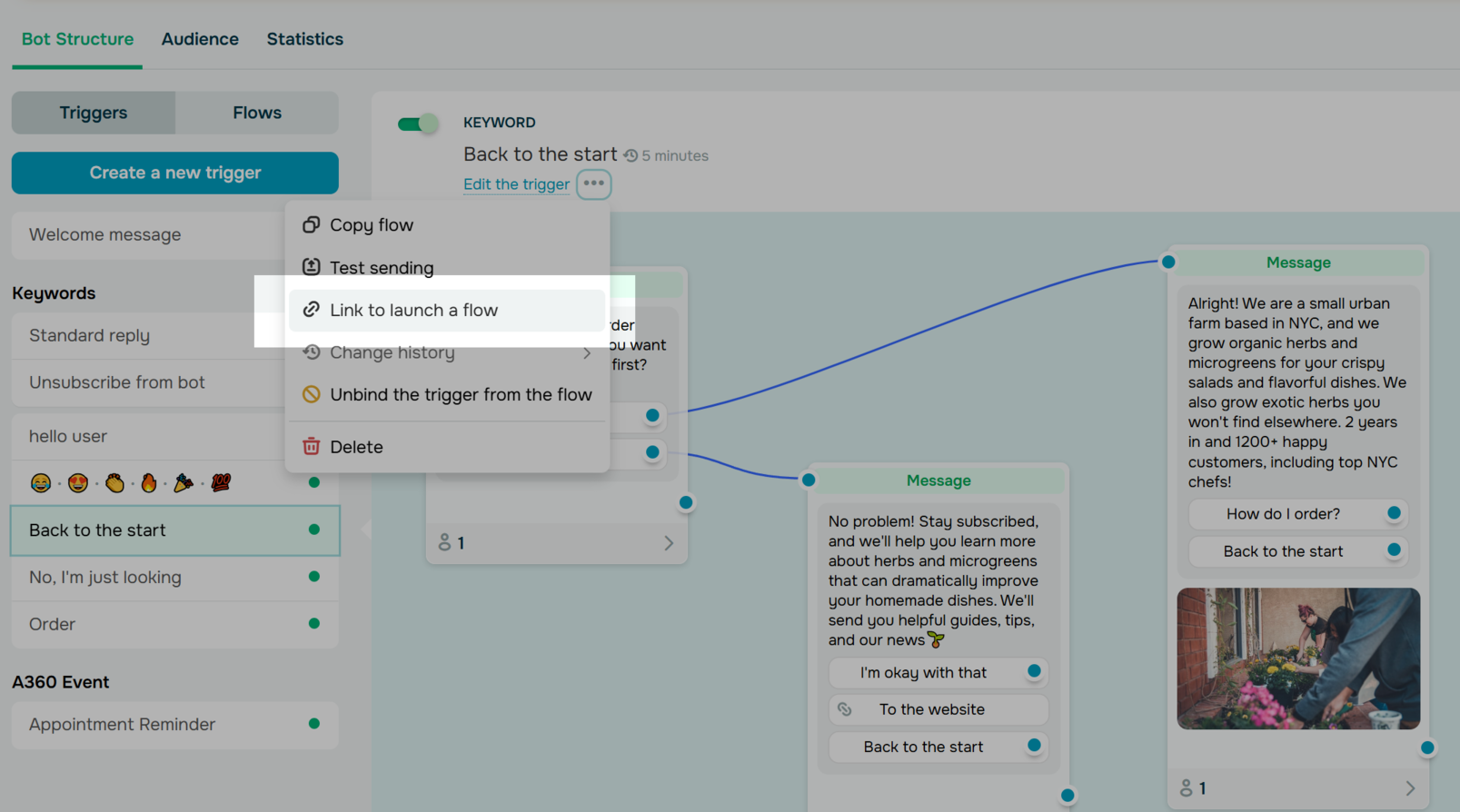
Task: Click Create a new trigger button
Action: 175,173
